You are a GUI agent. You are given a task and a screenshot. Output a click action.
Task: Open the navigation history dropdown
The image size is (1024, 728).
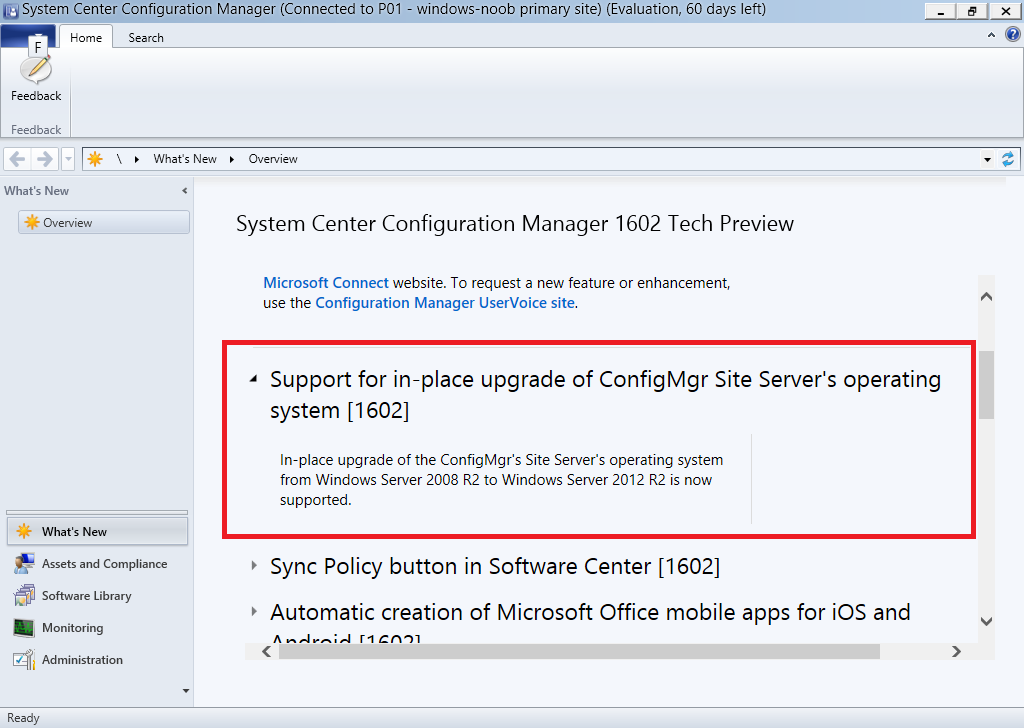pyautogui.click(x=68, y=159)
